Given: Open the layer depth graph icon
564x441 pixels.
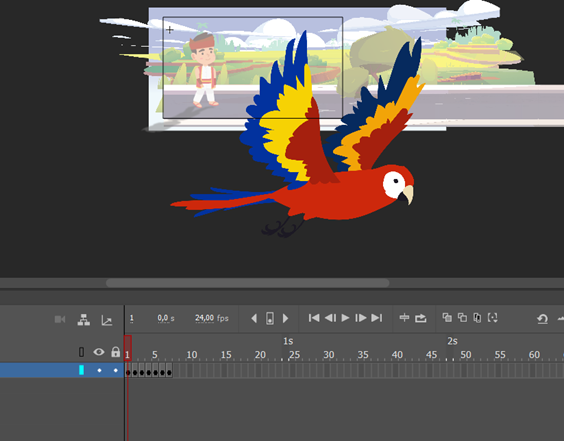Looking at the screenshot, I should pos(107,320).
